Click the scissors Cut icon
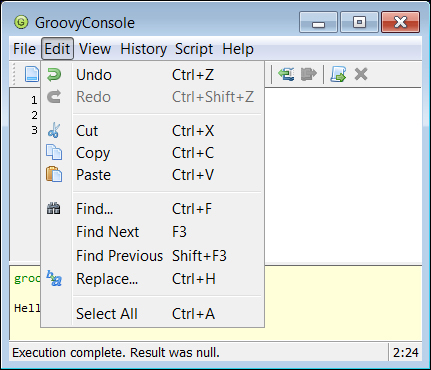This screenshot has width=431, height=370. [54, 130]
